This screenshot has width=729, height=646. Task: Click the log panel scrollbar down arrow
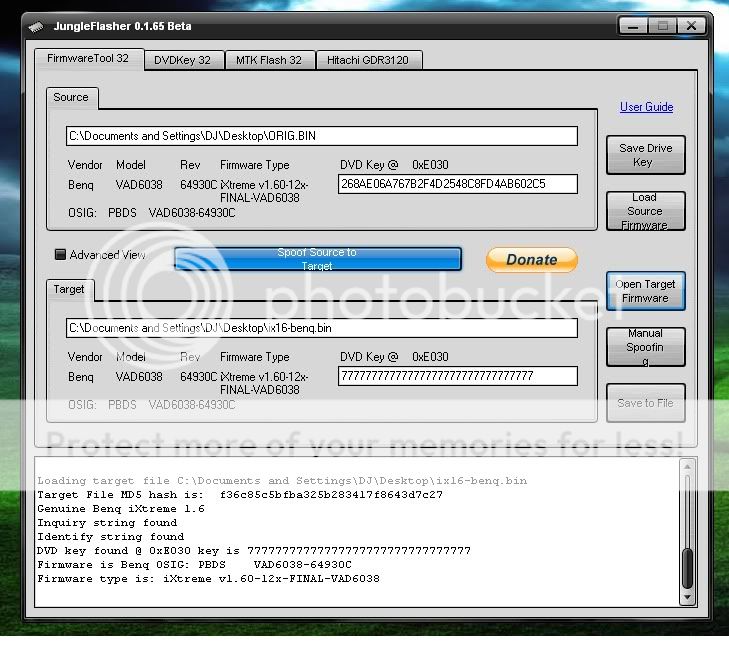pos(687,597)
